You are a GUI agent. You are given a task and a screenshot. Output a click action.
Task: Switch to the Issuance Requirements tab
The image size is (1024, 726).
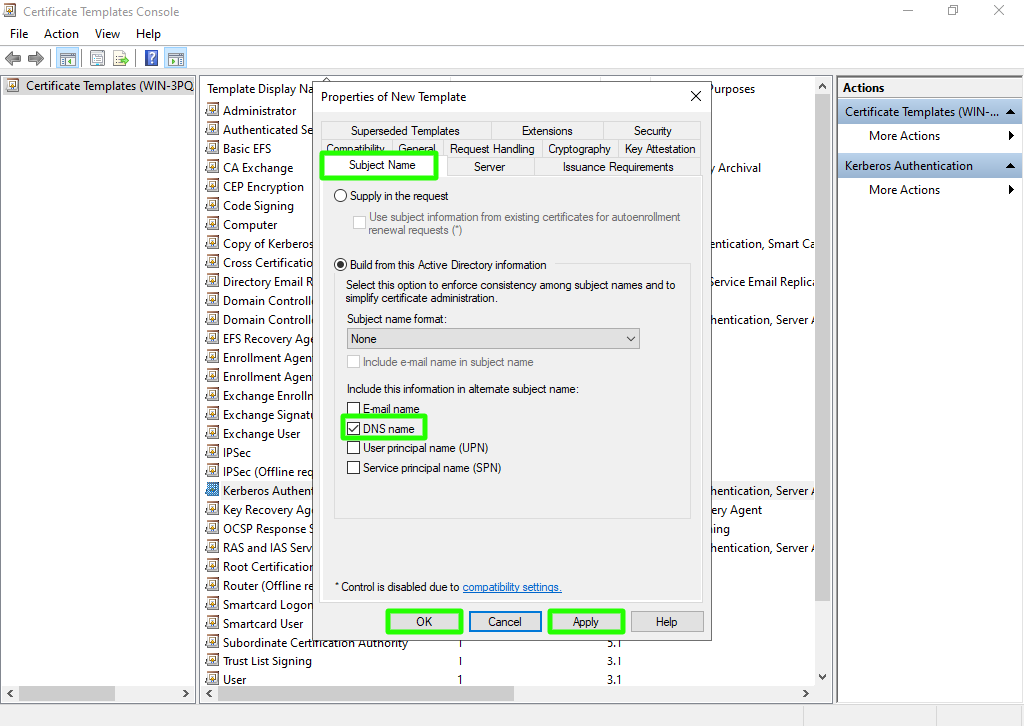pyautogui.click(x=617, y=167)
